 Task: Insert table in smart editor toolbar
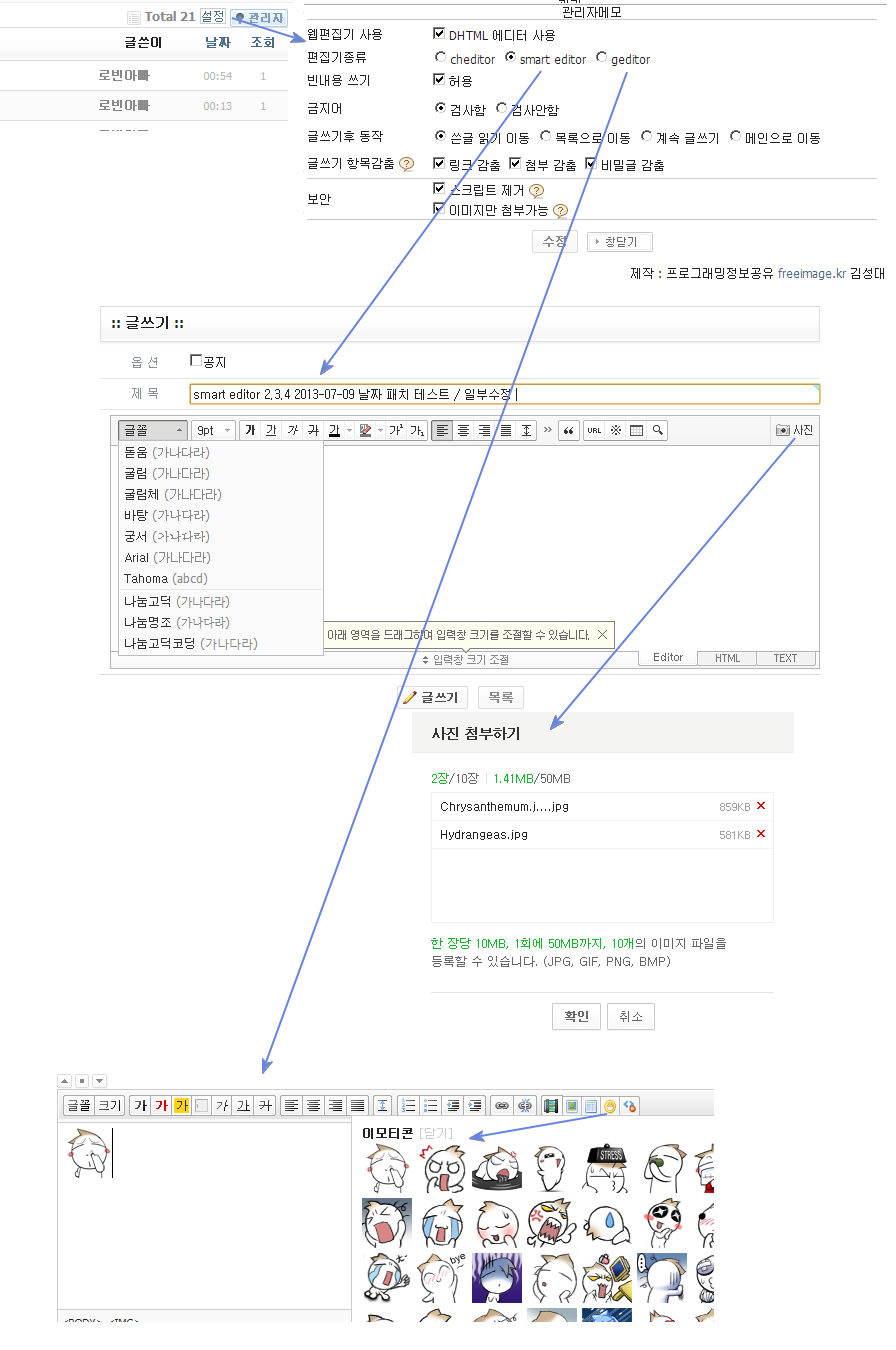pos(636,430)
